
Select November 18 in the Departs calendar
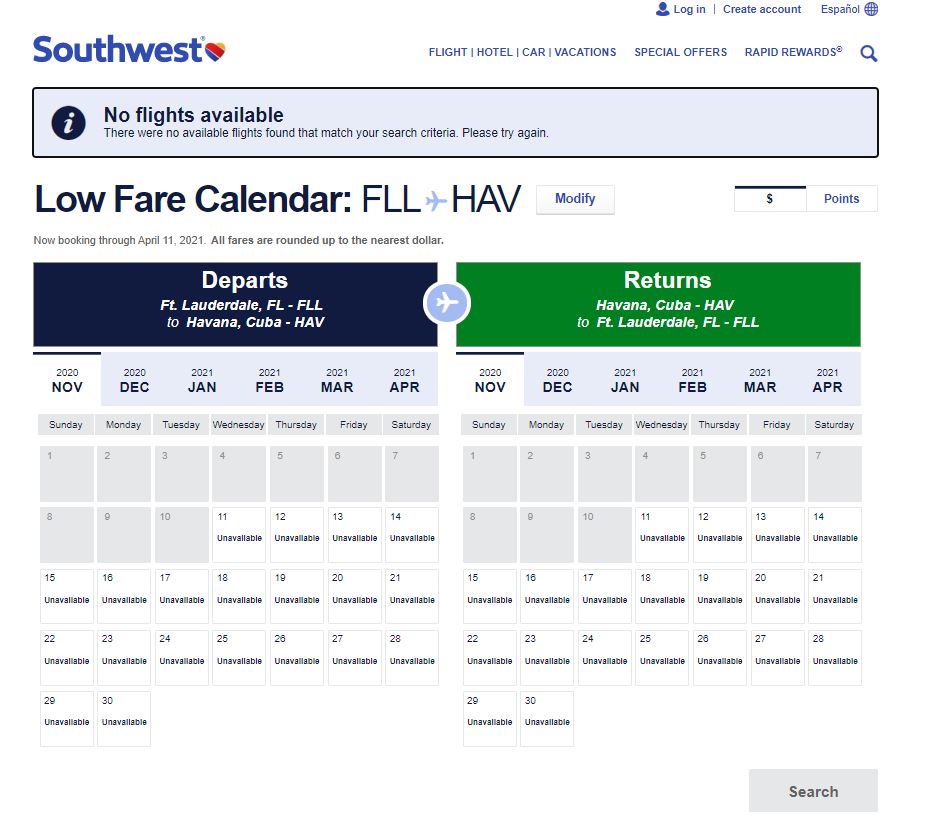239,596
